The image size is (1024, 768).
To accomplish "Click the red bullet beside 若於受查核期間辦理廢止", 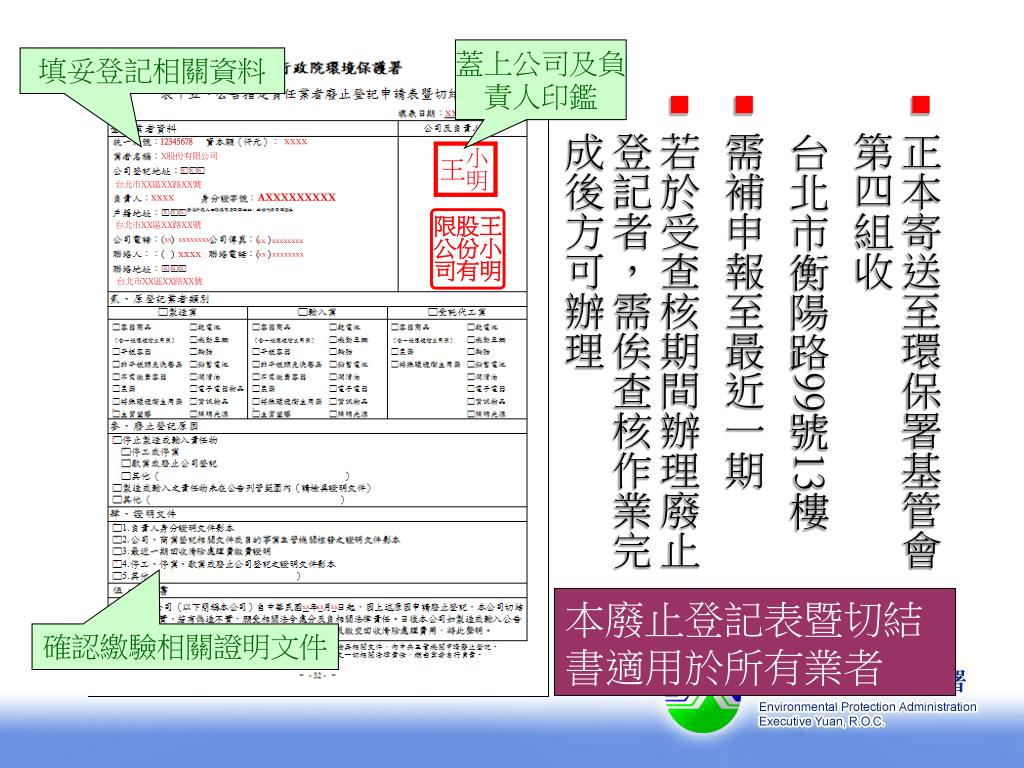I will tap(679, 105).
